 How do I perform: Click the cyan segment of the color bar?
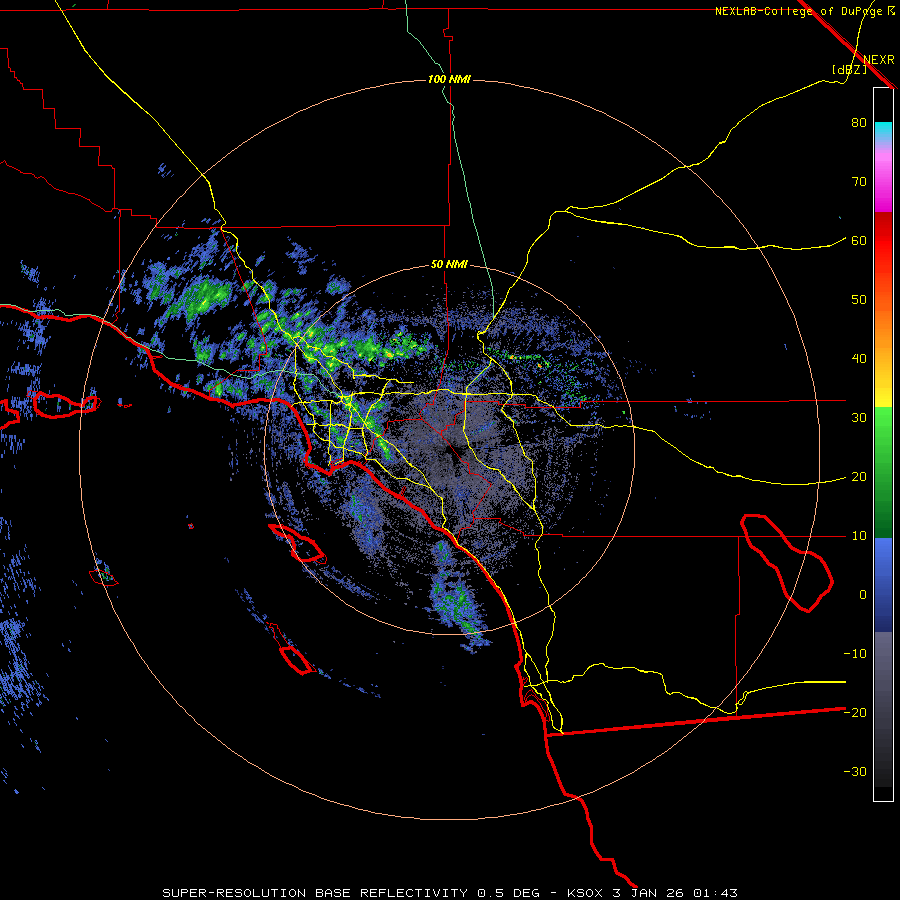(x=883, y=131)
